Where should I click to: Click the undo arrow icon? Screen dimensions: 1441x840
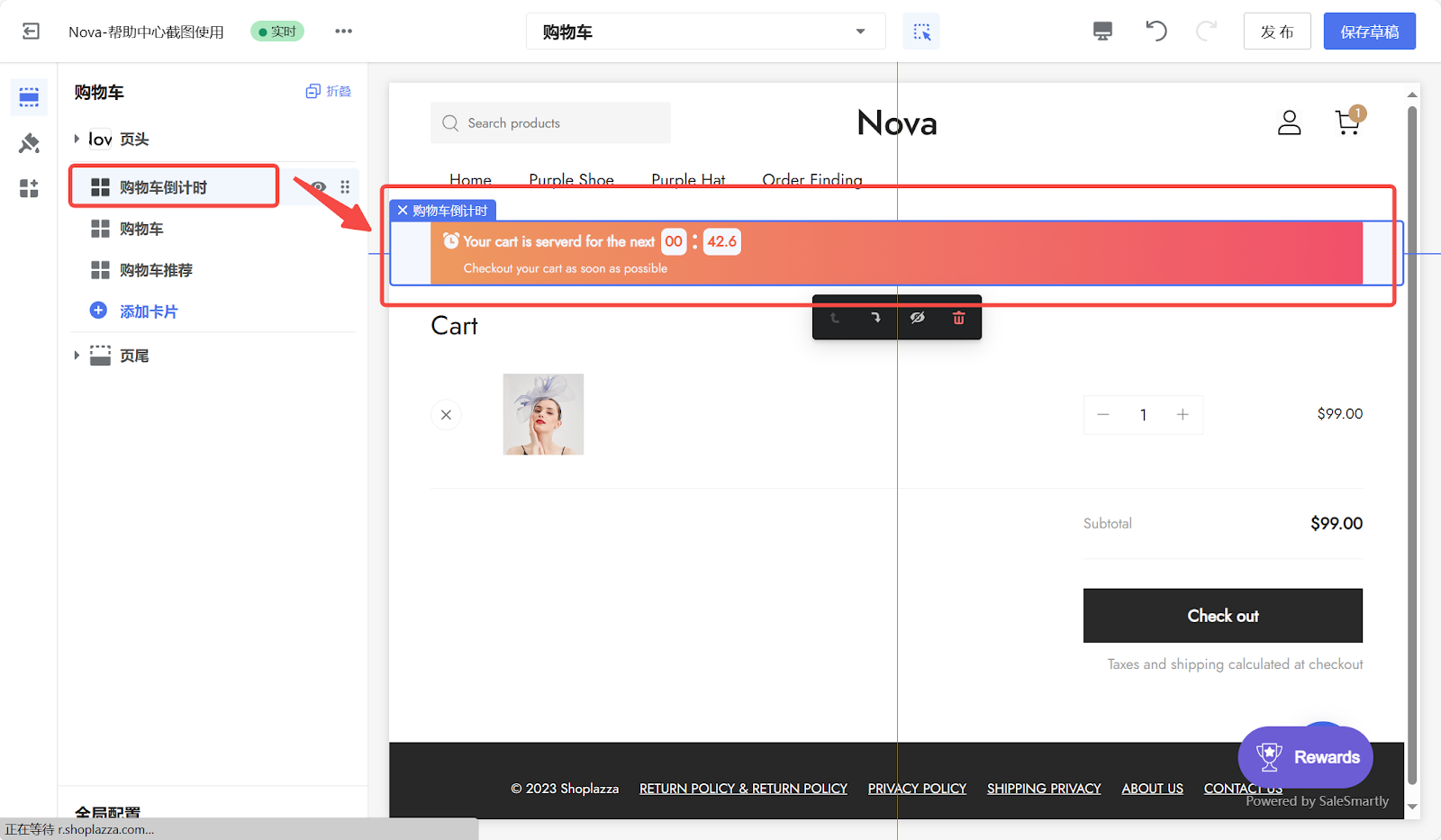coord(1156,32)
